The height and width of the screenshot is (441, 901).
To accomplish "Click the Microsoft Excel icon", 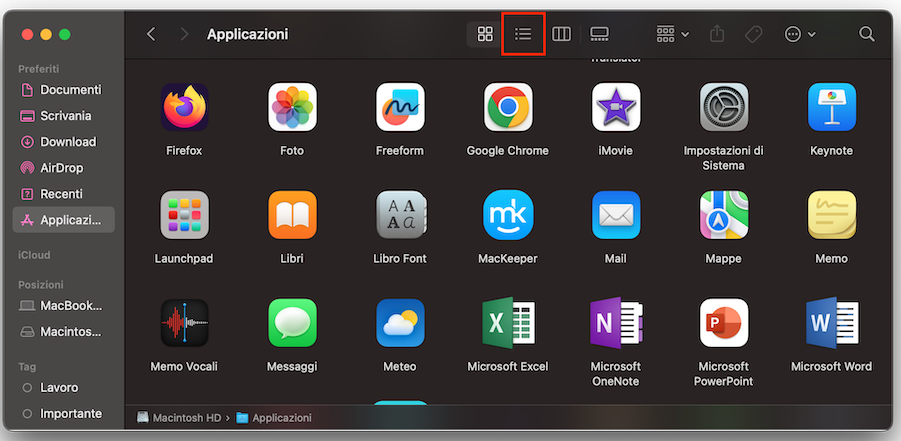I will [508, 323].
